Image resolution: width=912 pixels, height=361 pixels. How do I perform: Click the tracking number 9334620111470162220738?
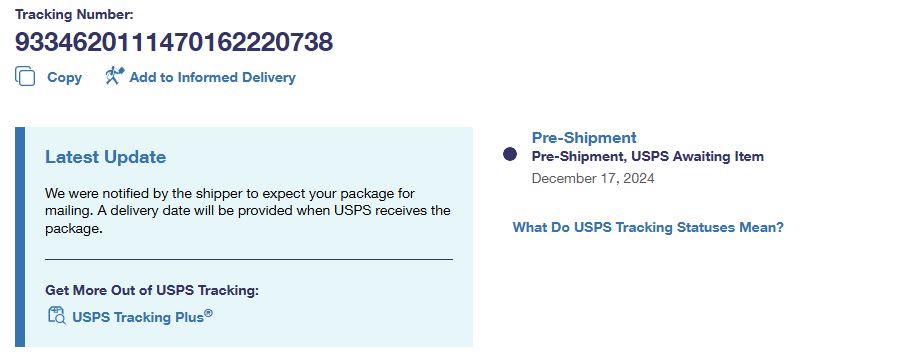174,42
